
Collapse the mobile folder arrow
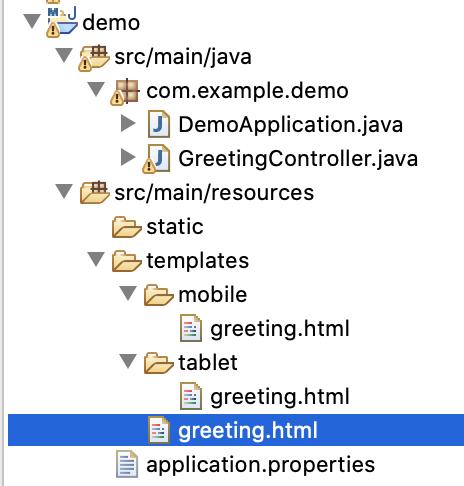click(128, 293)
